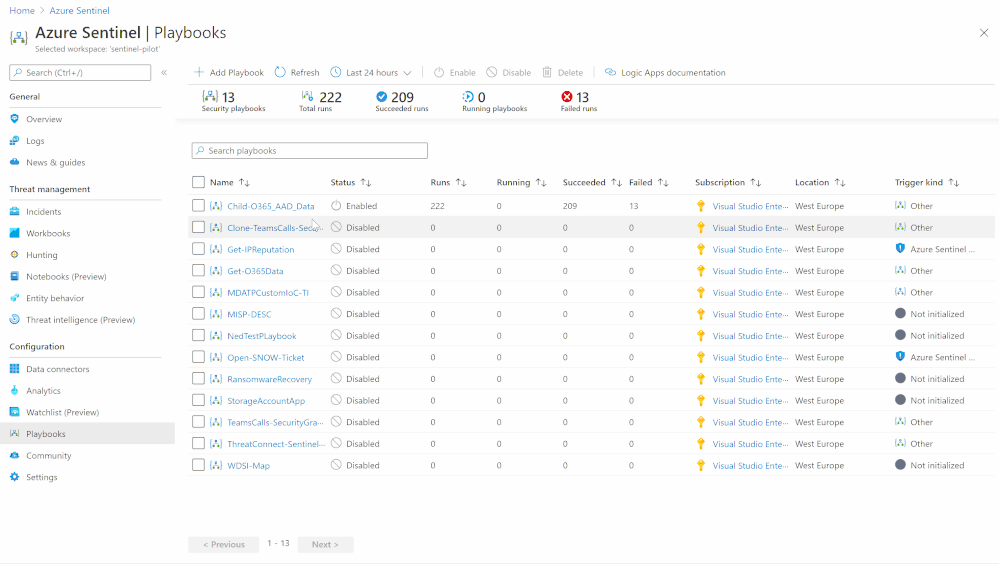Check the RansomwareRecovery row checkbox
The height and width of the screenshot is (564, 999).
(x=198, y=379)
